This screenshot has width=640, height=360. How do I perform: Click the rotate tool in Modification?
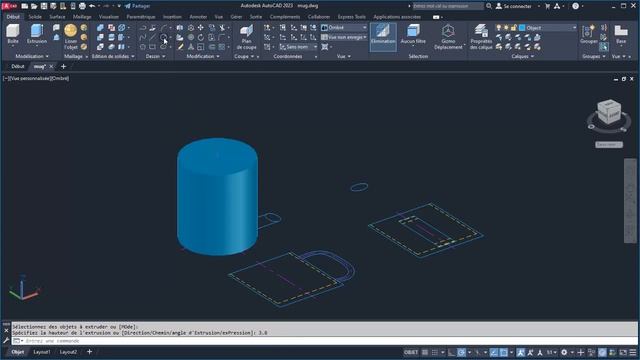201,37
